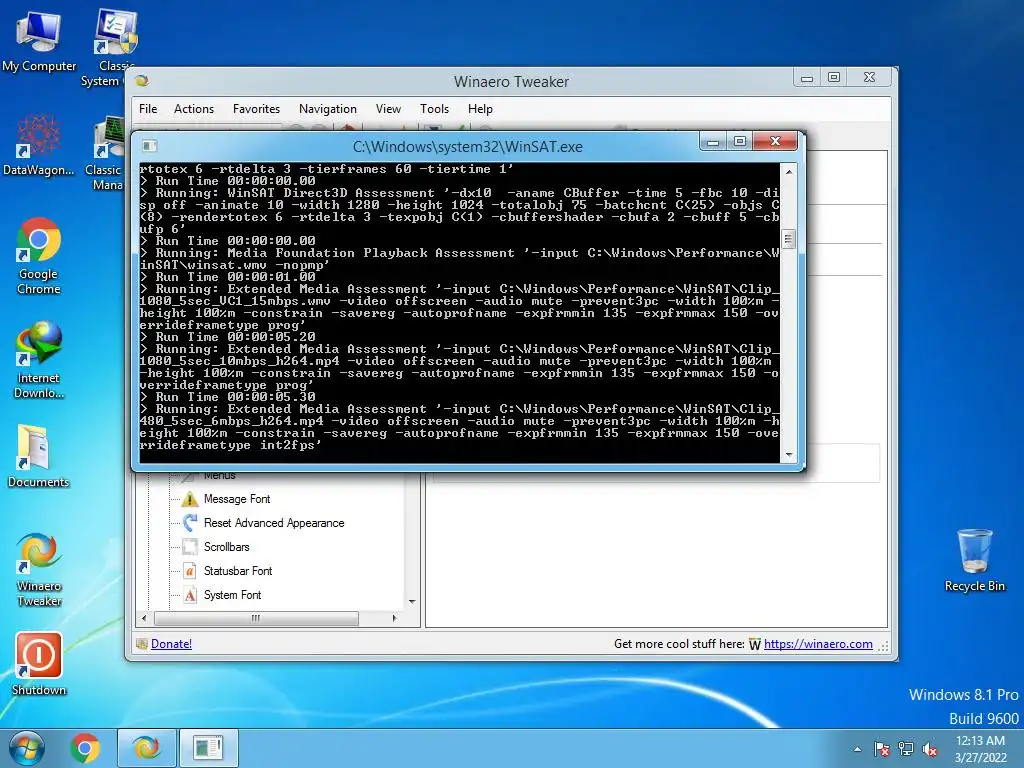1024x768 pixels.
Task: Select Scrollbars tree item
Action: point(227,547)
